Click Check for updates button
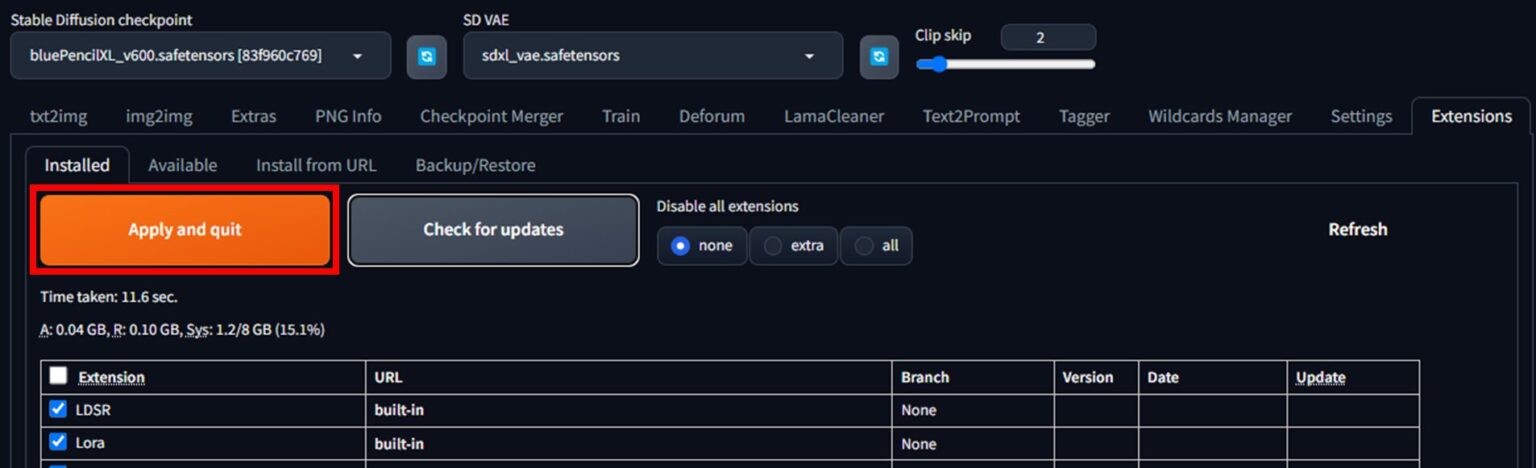 [x=493, y=230]
